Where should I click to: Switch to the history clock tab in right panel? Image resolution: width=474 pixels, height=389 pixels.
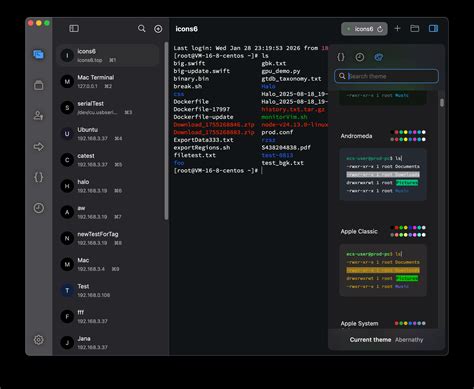click(360, 57)
